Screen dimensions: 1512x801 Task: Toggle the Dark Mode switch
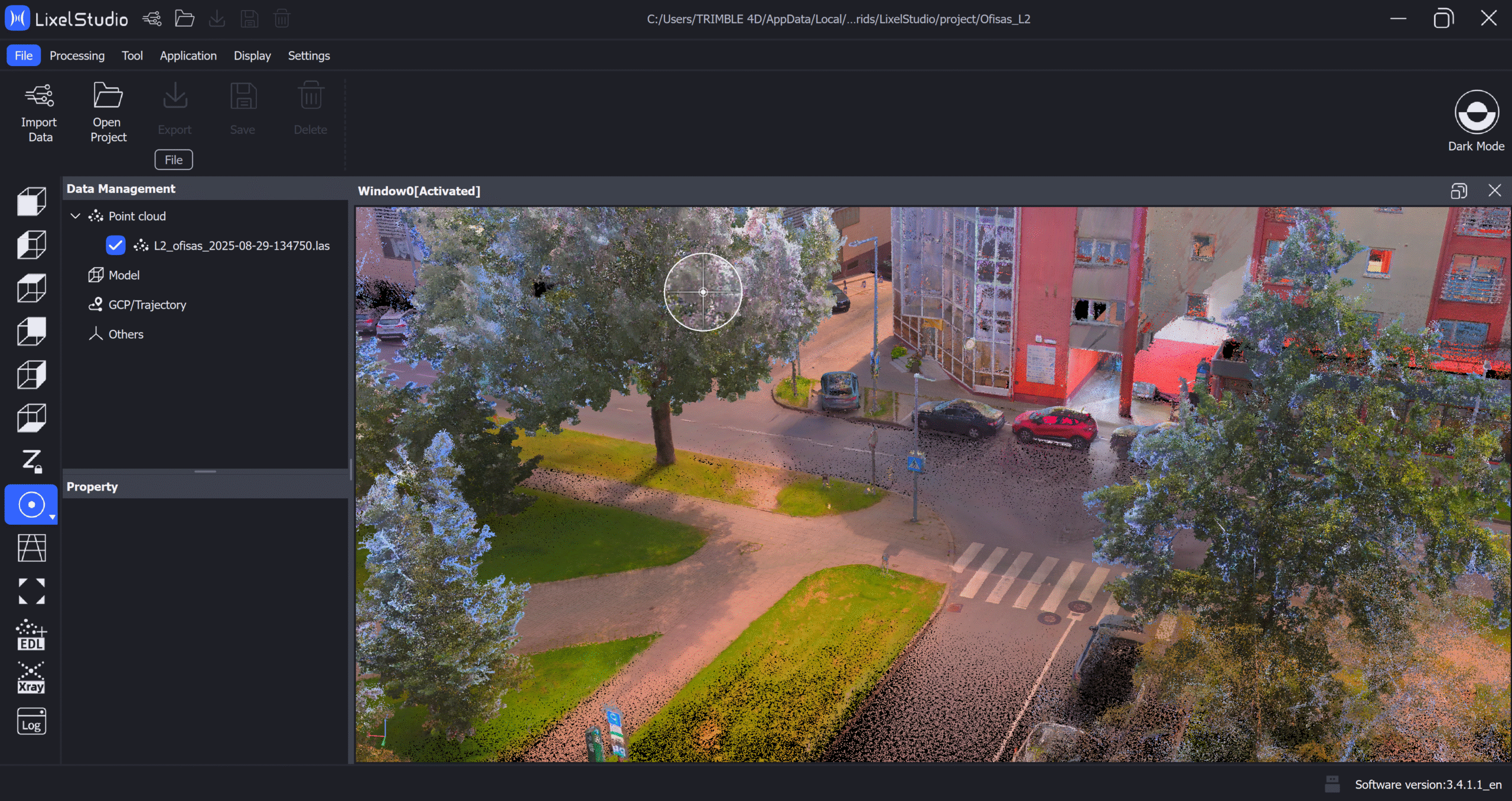point(1476,112)
